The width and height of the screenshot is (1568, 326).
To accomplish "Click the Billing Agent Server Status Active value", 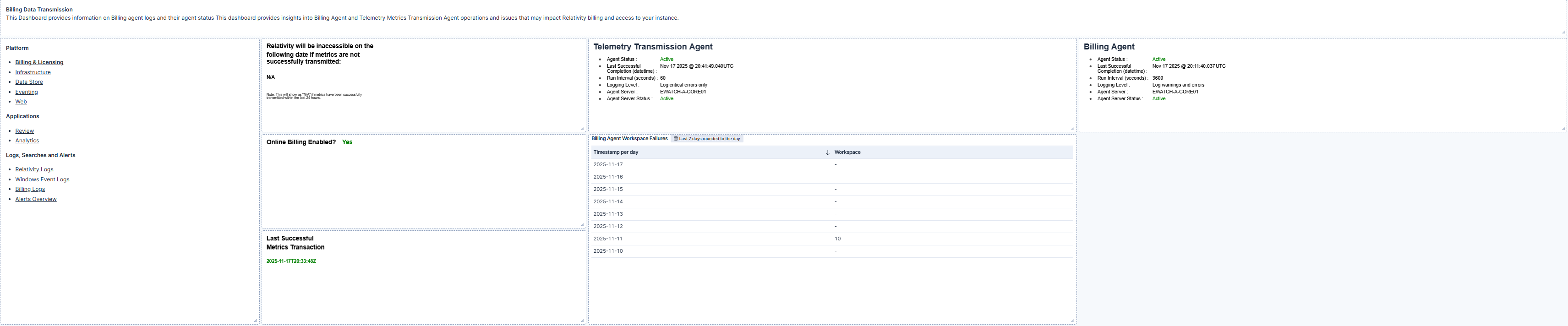I will [1159, 98].
